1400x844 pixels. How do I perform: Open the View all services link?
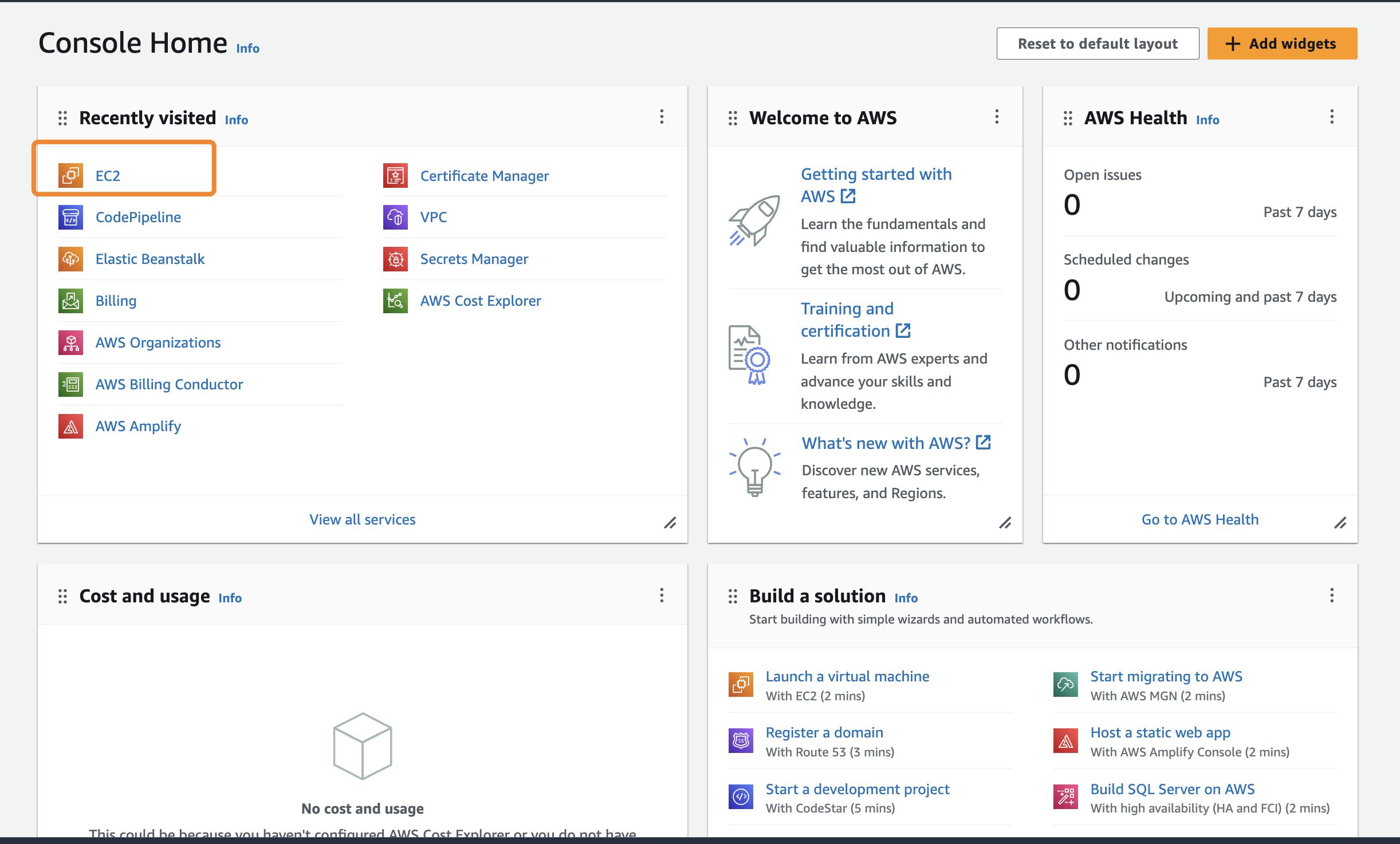click(363, 519)
